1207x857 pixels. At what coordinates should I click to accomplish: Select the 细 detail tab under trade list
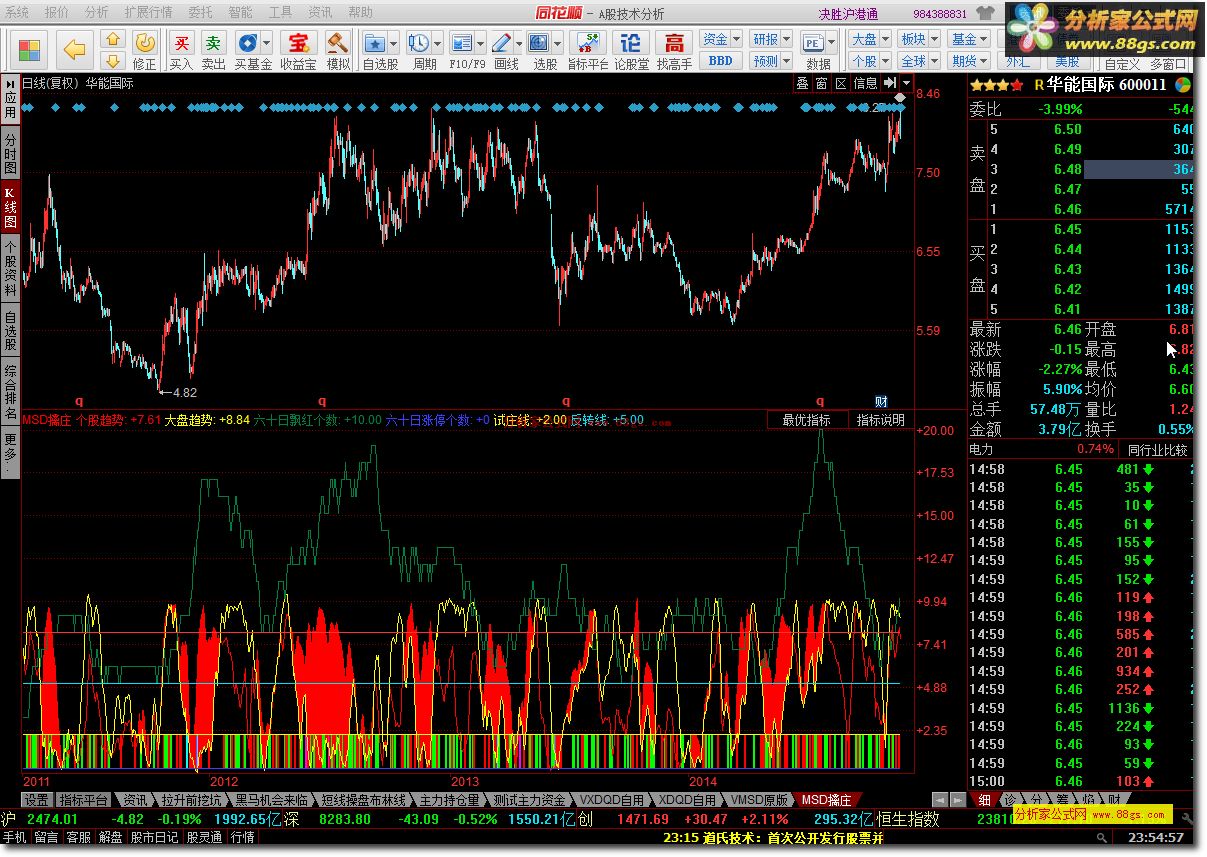coord(984,800)
